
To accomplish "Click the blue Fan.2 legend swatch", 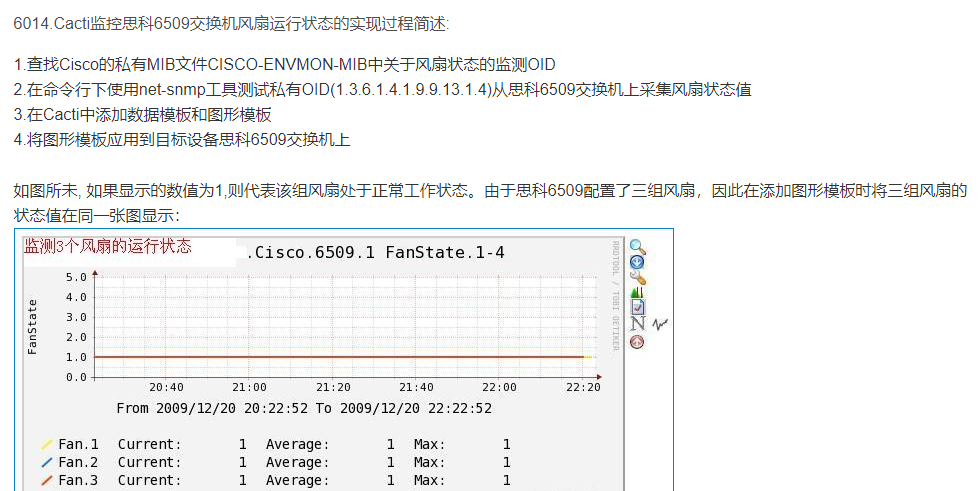I will click(47, 463).
